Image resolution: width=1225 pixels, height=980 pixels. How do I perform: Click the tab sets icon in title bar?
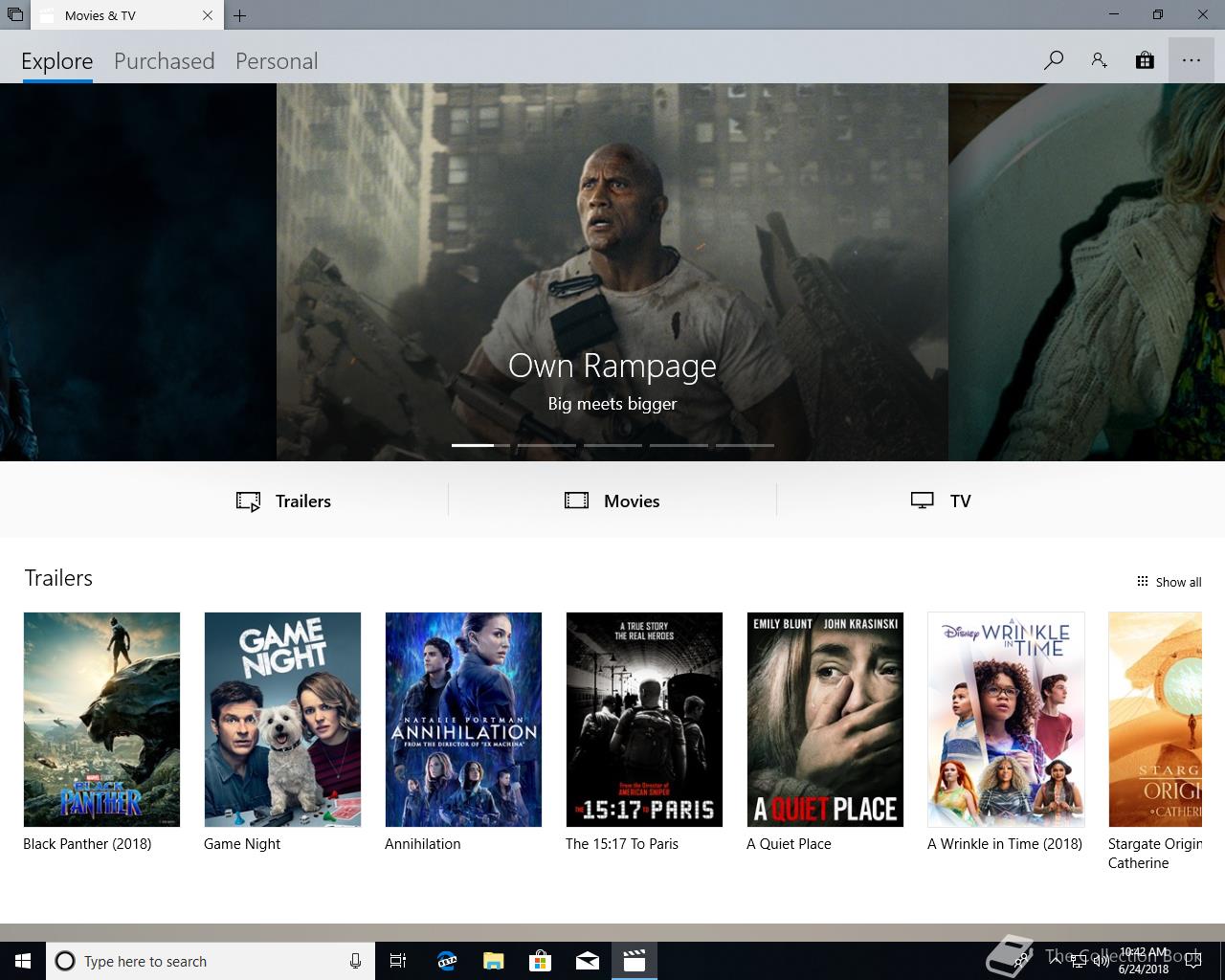click(14, 14)
